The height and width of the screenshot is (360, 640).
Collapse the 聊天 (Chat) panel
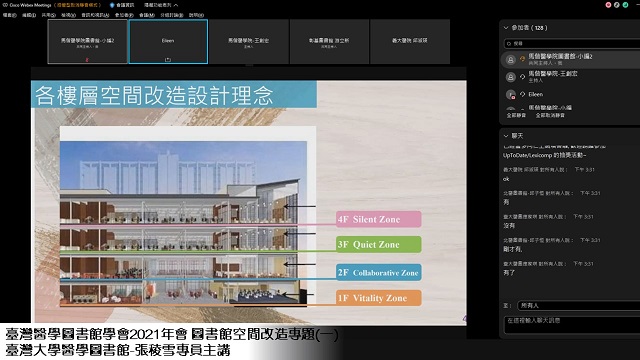click(506, 136)
